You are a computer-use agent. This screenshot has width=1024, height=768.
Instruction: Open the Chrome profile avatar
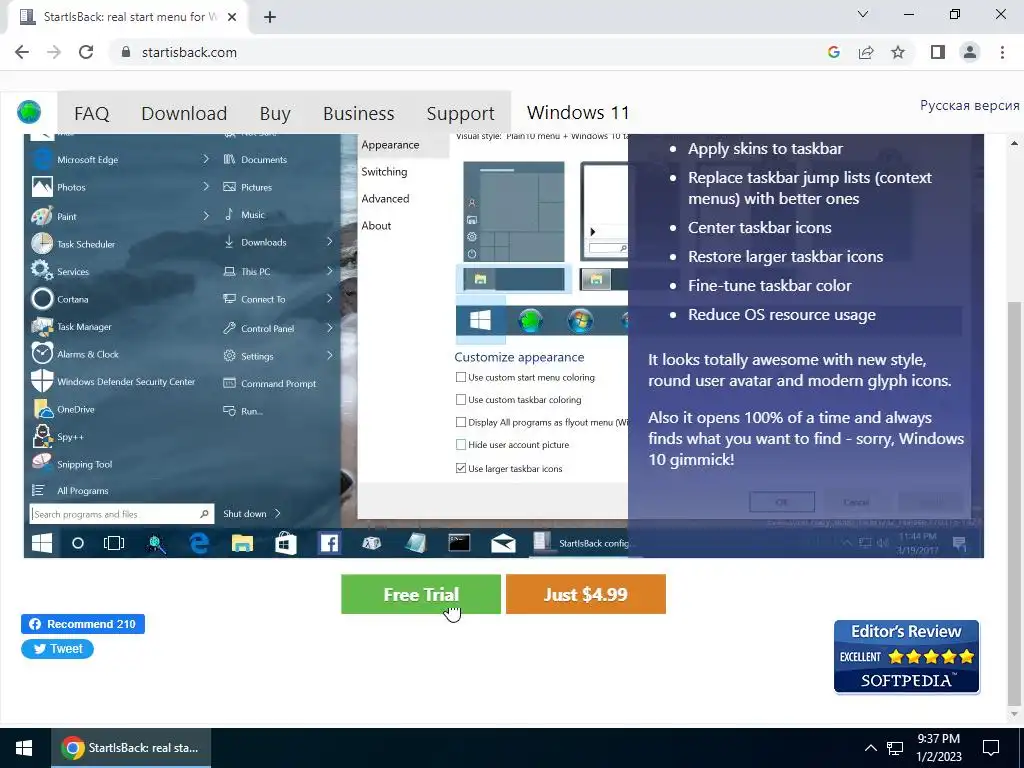point(970,52)
